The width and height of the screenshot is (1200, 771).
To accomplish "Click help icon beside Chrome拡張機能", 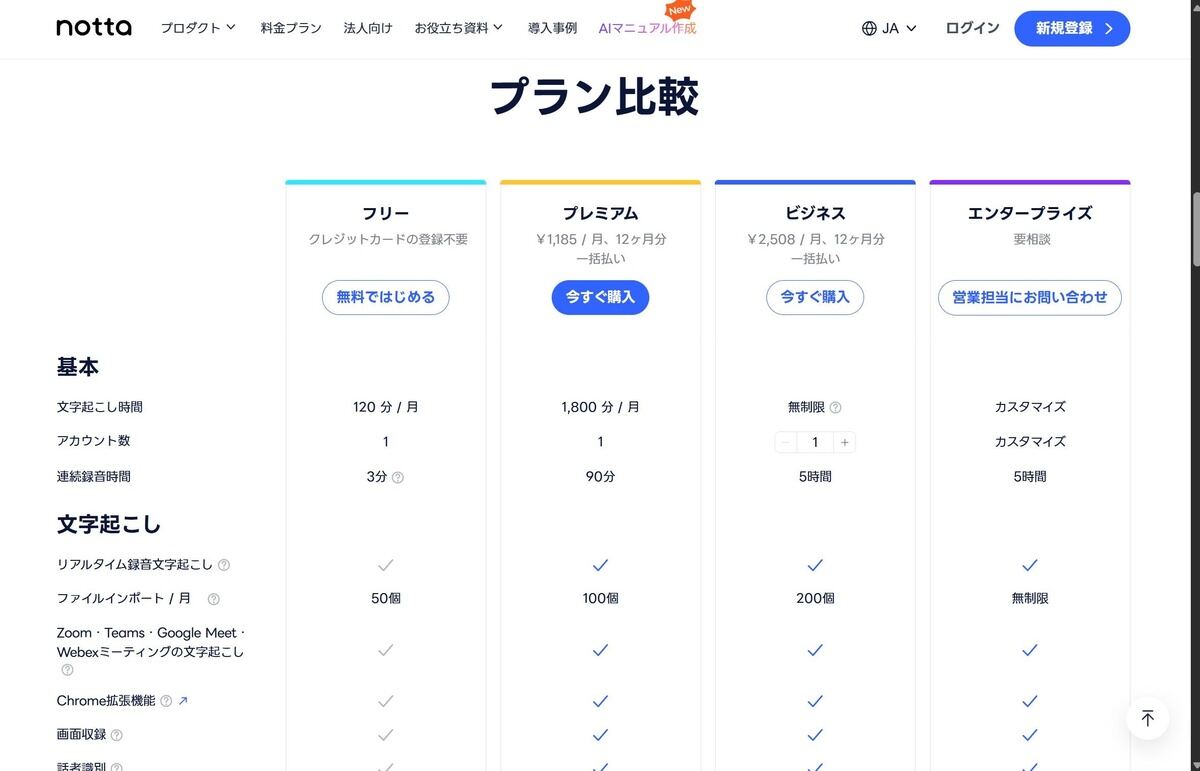I will pyautogui.click(x=166, y=701).
